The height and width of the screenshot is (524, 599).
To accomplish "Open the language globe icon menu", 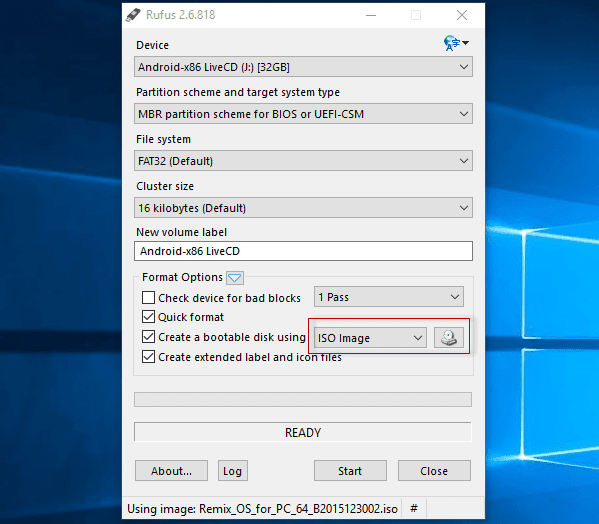I will point(456,43).
